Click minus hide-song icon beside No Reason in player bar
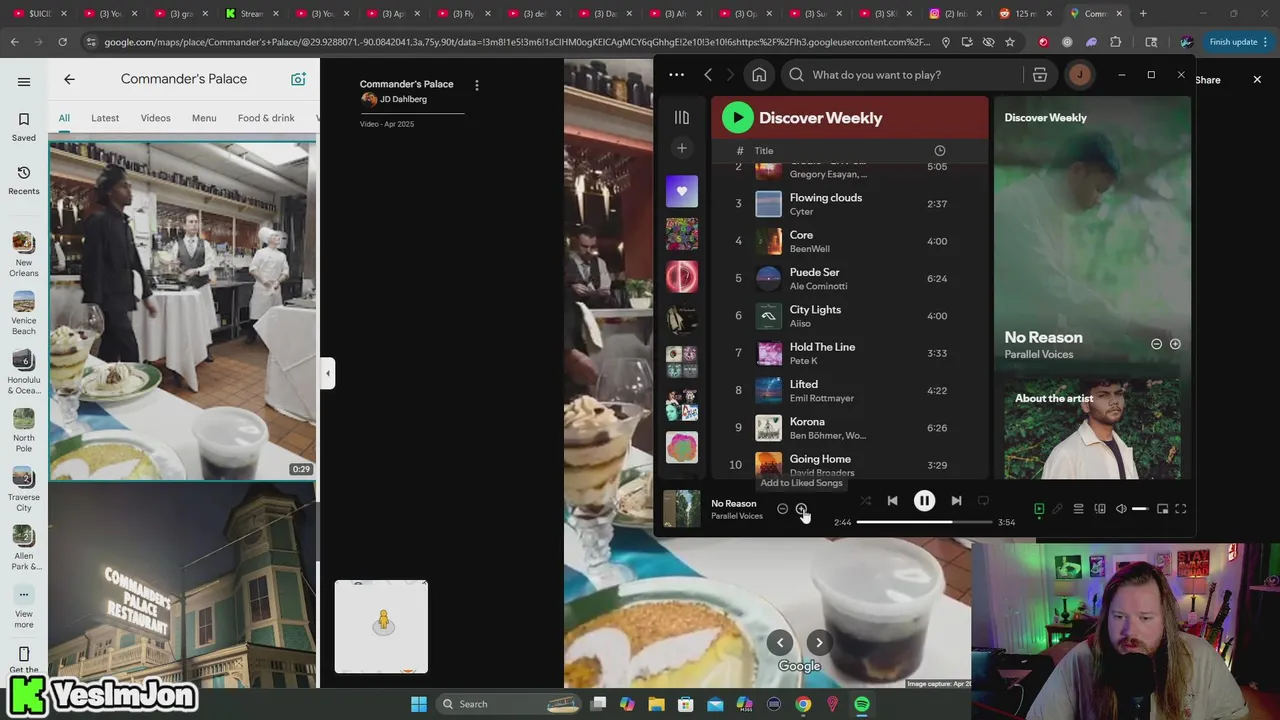Viewport: 1280px width, 720px height. pos(782,509)
